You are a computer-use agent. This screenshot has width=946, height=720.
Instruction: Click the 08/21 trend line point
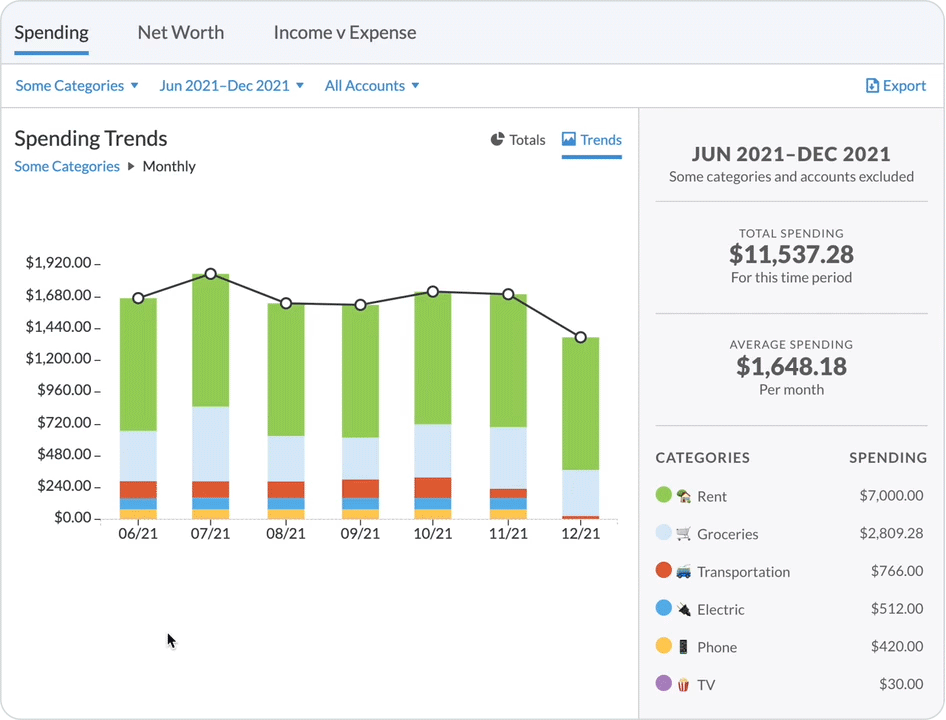286,303
